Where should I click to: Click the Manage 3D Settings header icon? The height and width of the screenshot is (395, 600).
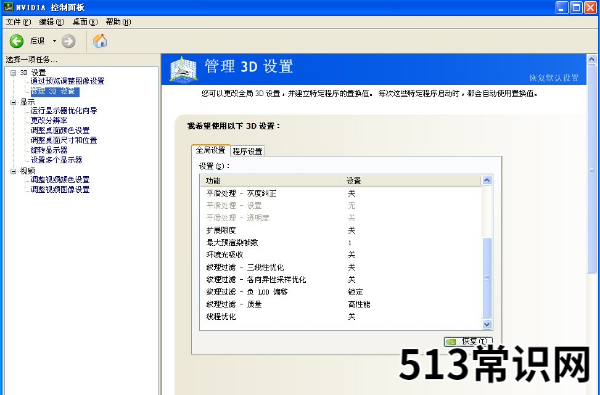(x=183, y=69)
